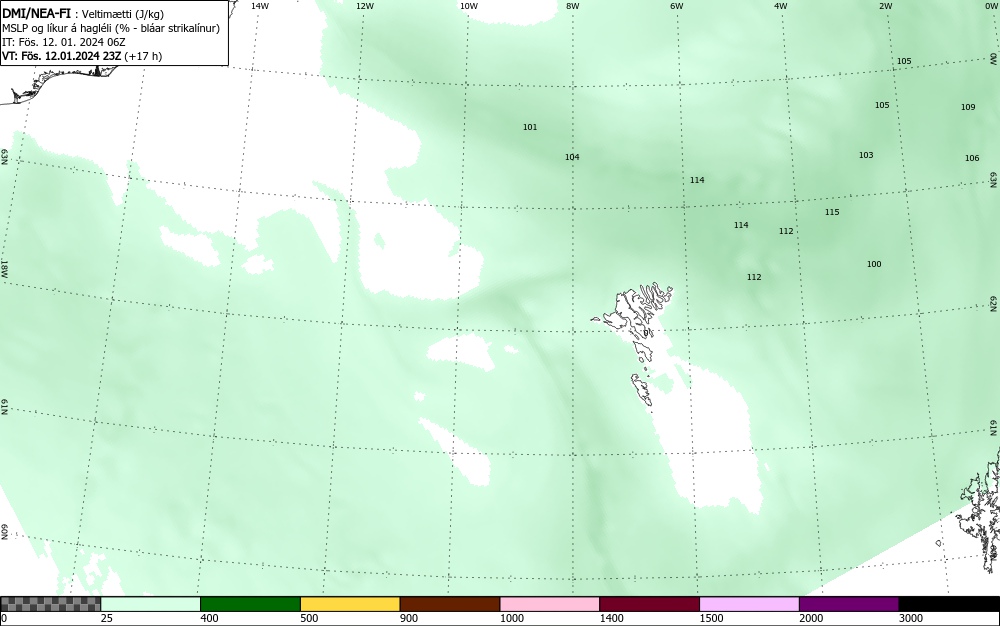Click the "25" legend scale label

[107, 618]
